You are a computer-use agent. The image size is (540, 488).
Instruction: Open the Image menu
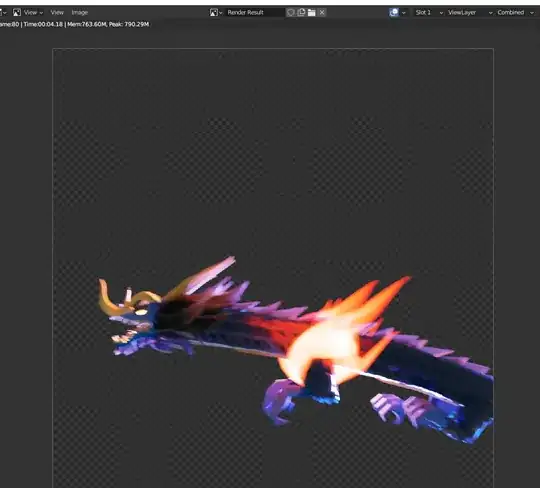tap(80, 12)
